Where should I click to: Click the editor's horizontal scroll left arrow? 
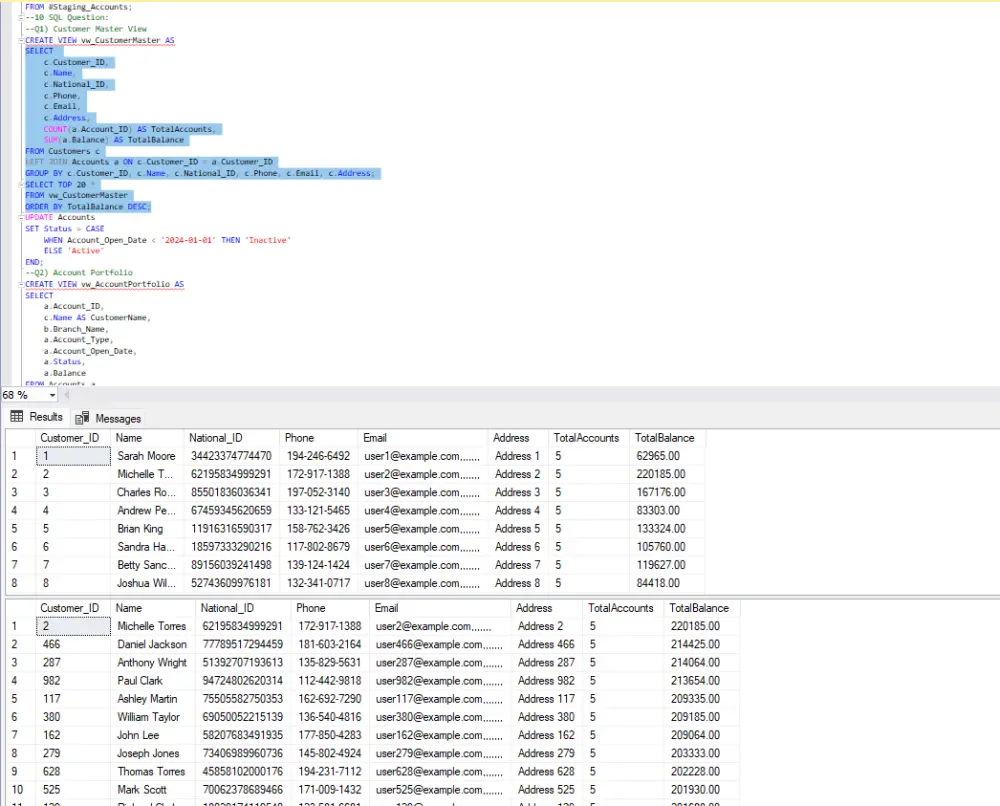pyautogui.click(x=66, y=395)
